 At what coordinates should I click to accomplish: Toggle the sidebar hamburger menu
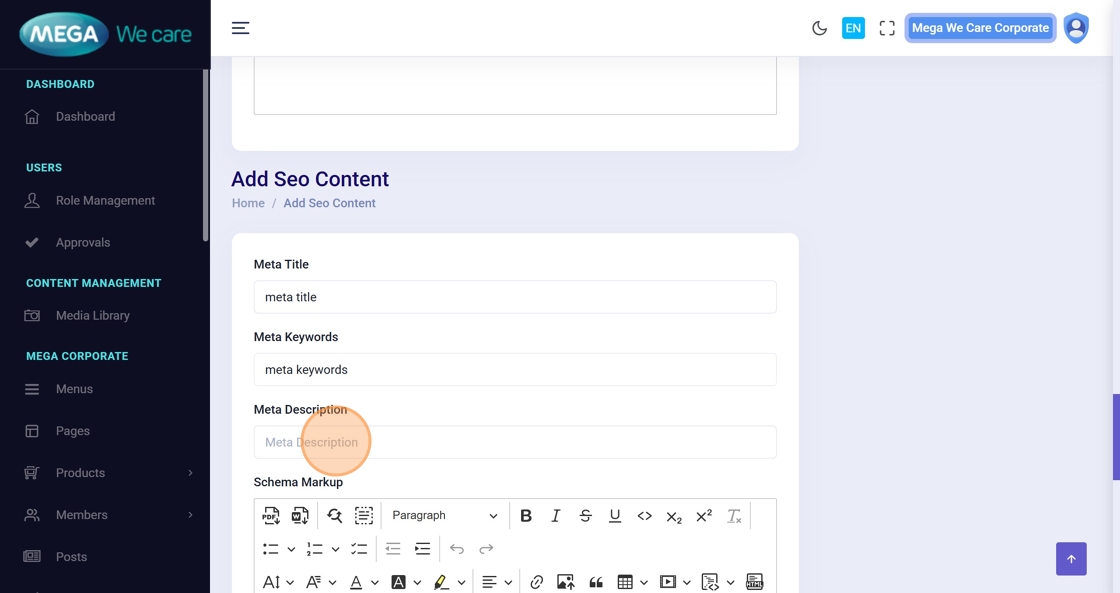(240, 28)
